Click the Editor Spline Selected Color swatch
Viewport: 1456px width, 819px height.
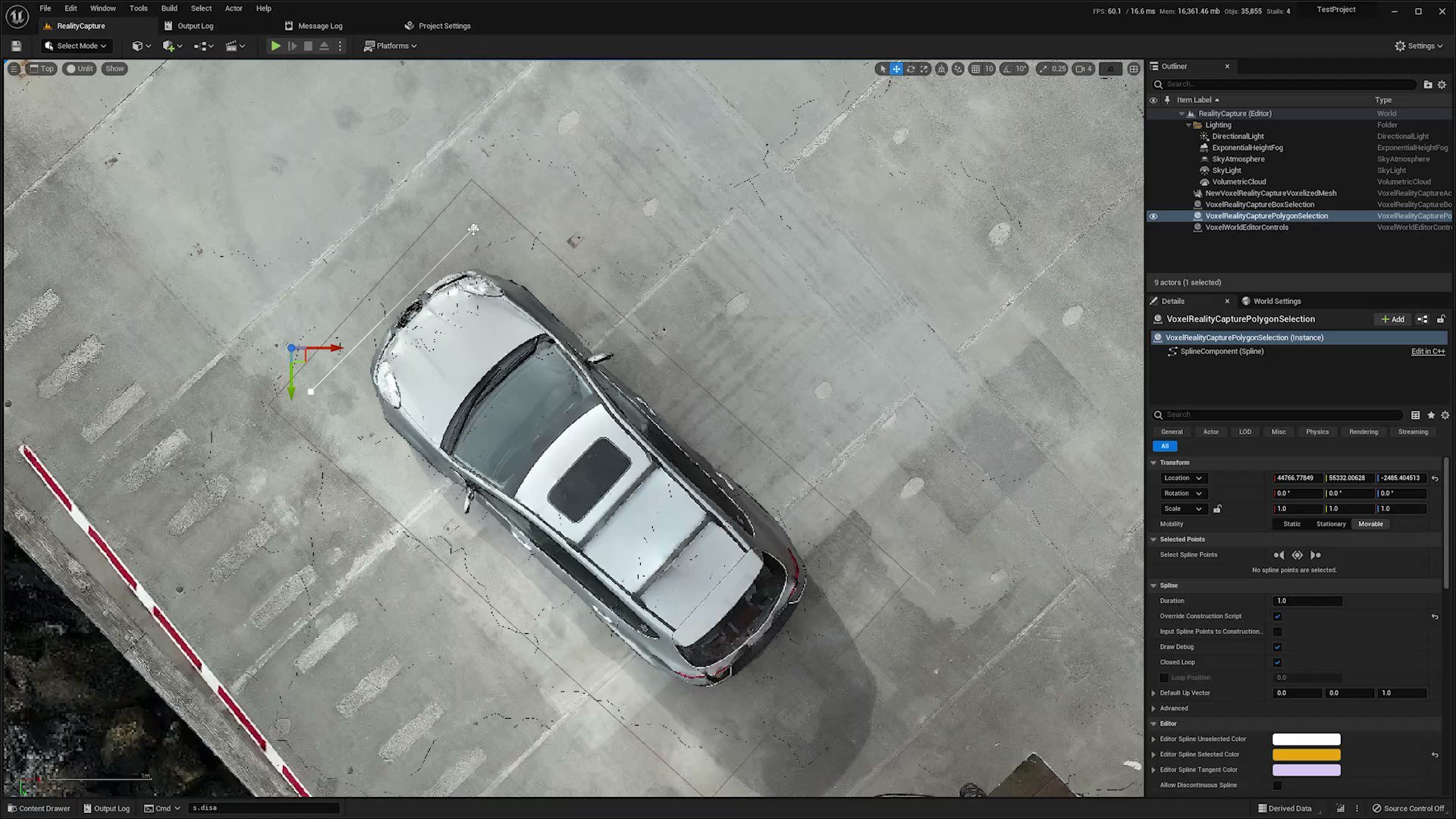[1306, 755]
